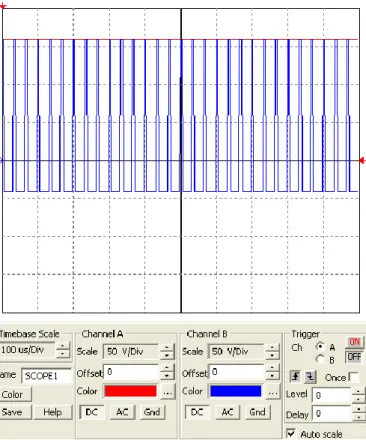
Task: Turn trigger ON
Action: (354, 342)
